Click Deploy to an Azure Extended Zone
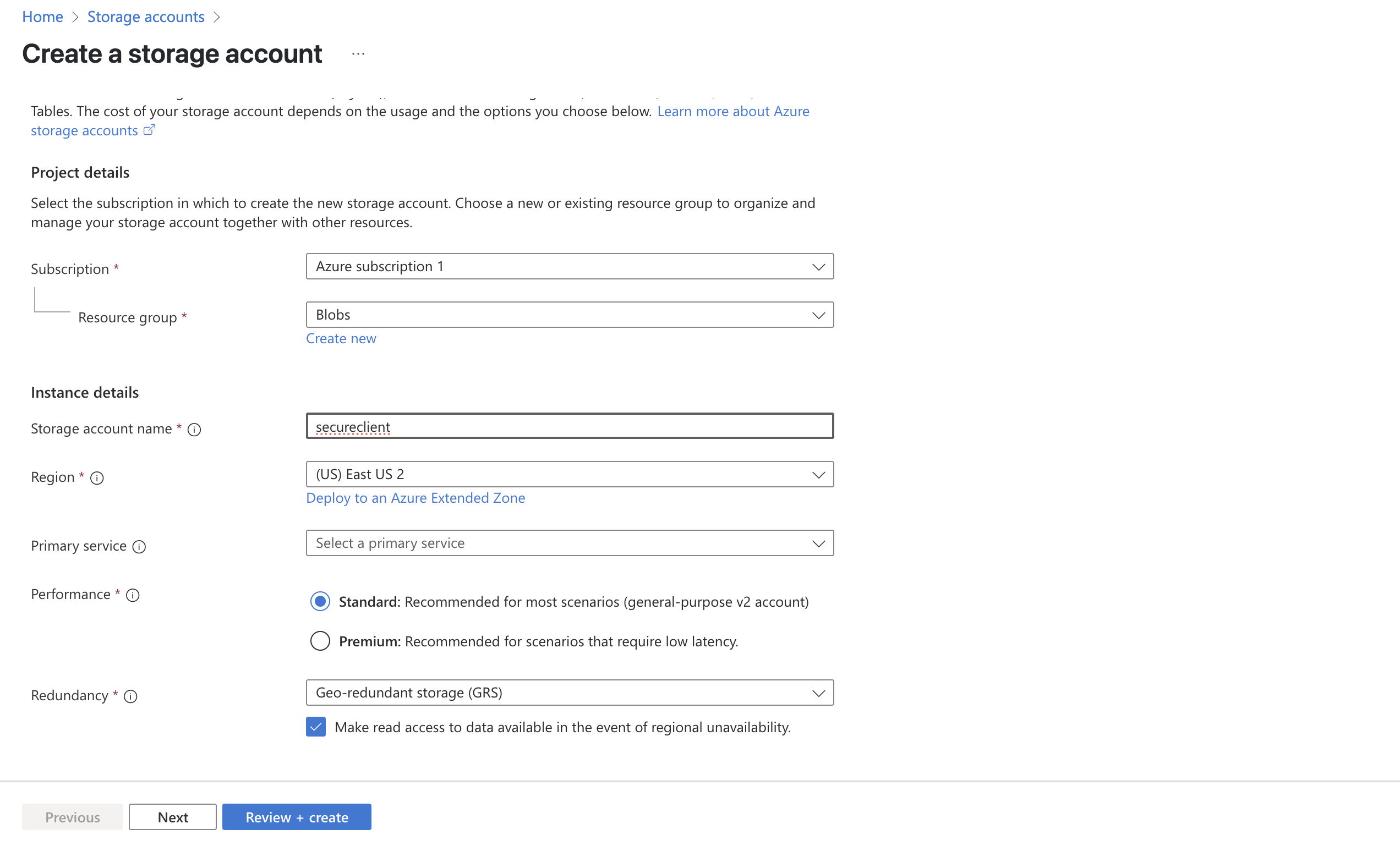The width and height of the screenshot is (1400, 846). click(x=415, y=498)
